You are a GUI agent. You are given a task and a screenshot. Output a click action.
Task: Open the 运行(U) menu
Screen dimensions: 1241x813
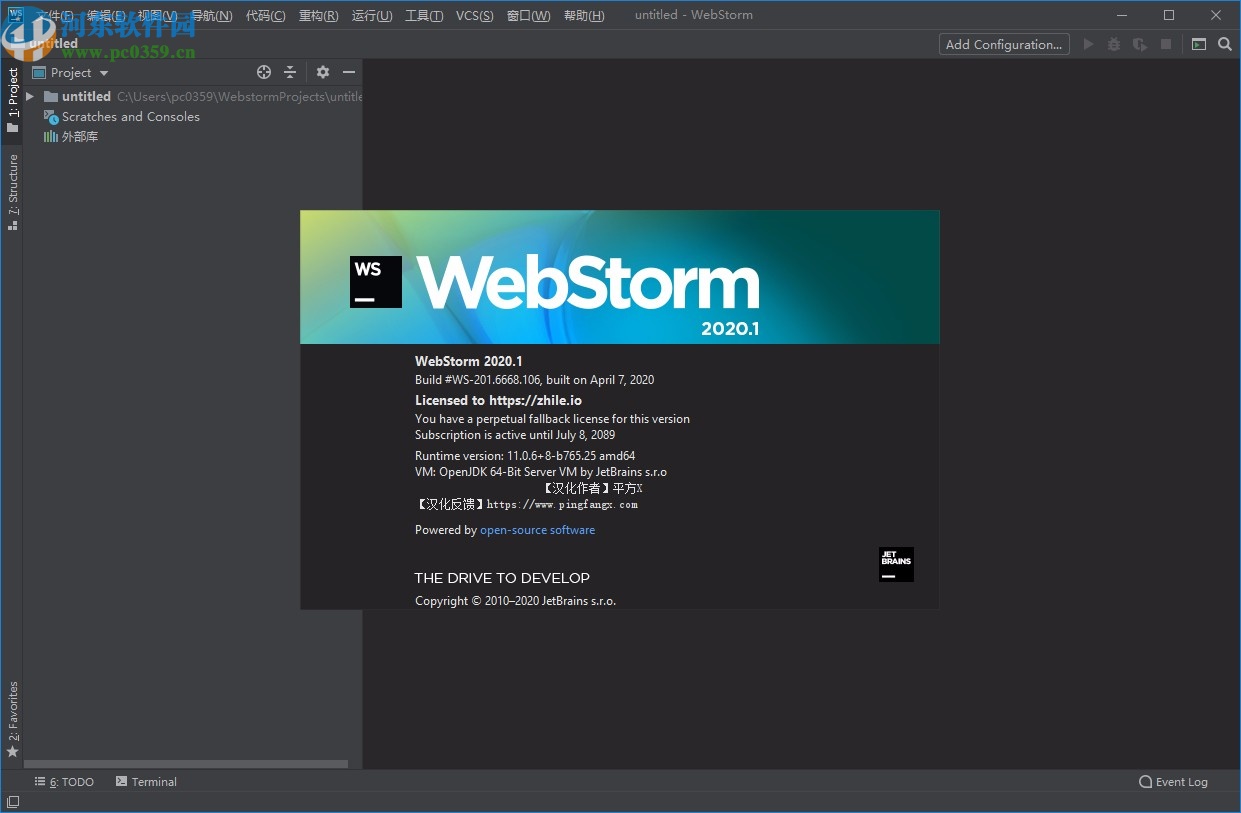click(x=371, y=15)
